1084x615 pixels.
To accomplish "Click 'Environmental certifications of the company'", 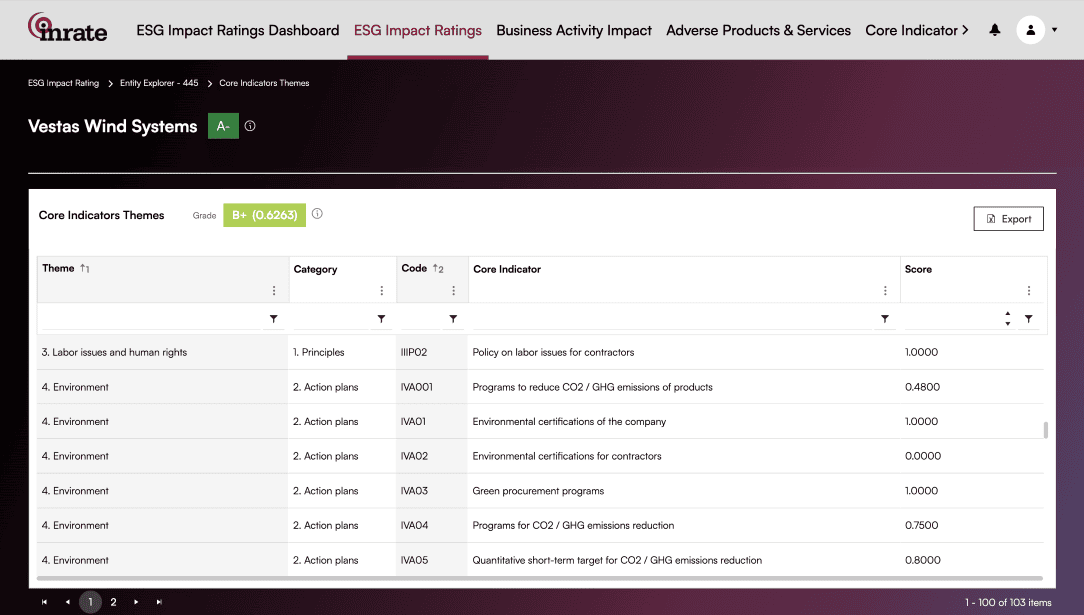I will 569,422.
